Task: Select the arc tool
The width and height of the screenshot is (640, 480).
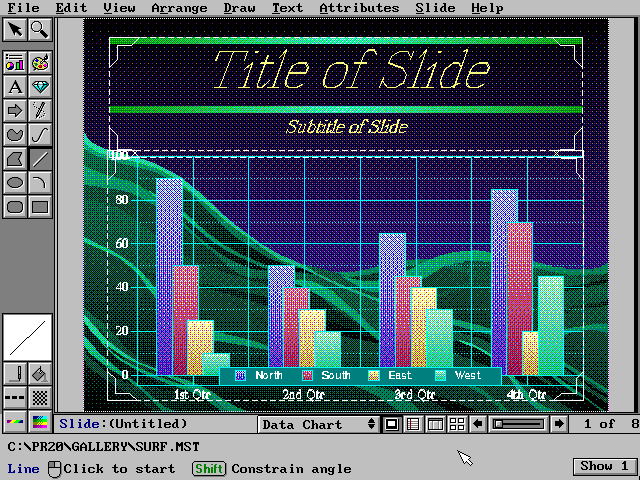Action: pos(40,183)
